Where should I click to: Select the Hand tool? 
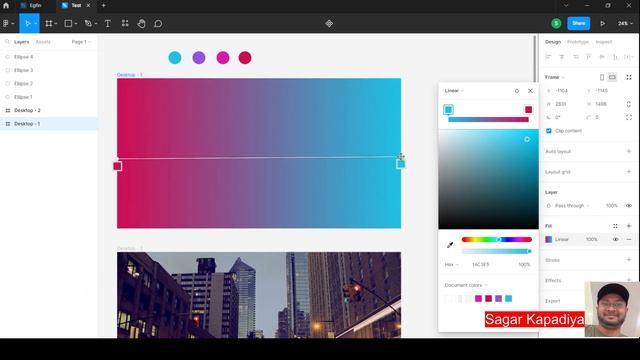click(x=141, y=24)
